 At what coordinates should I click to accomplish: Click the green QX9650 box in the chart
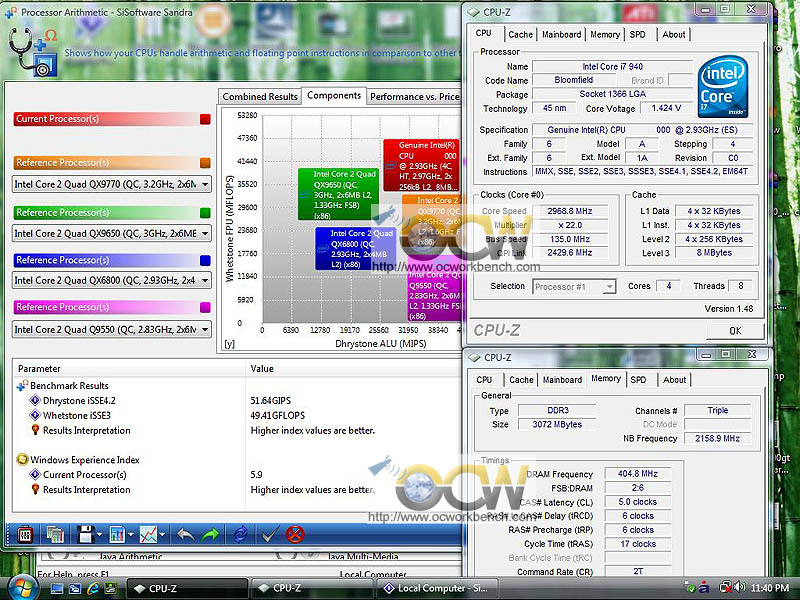tap(338, 194)
